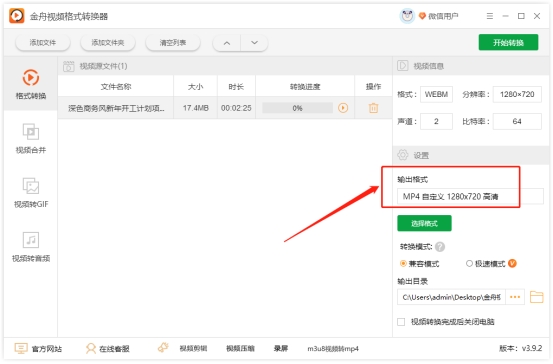Image resolution: width=553 pixels, height=364 pixels.
Task: Click the 微信用户 username label
Action: coord(443,16)
